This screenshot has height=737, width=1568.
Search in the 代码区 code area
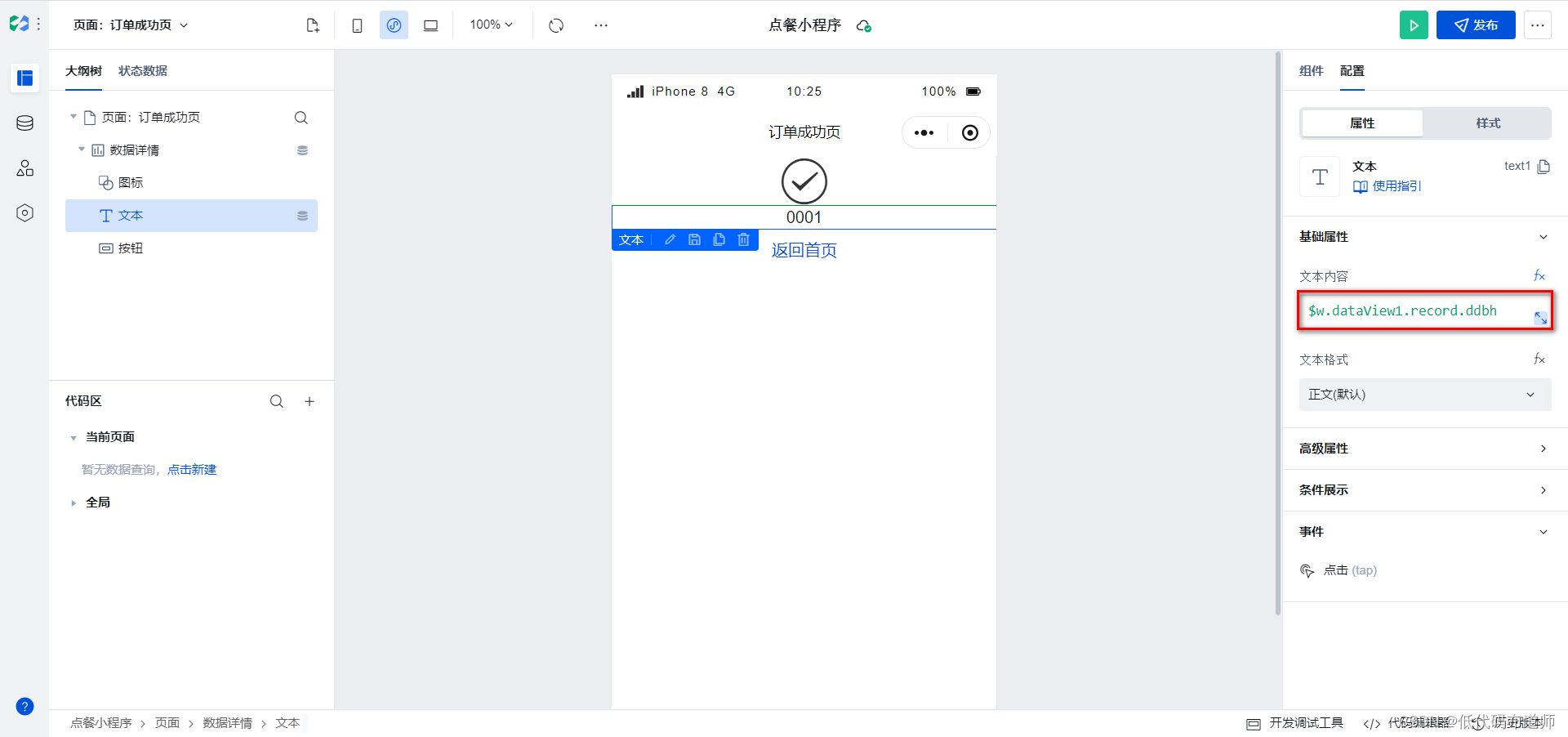pos(277,401)
